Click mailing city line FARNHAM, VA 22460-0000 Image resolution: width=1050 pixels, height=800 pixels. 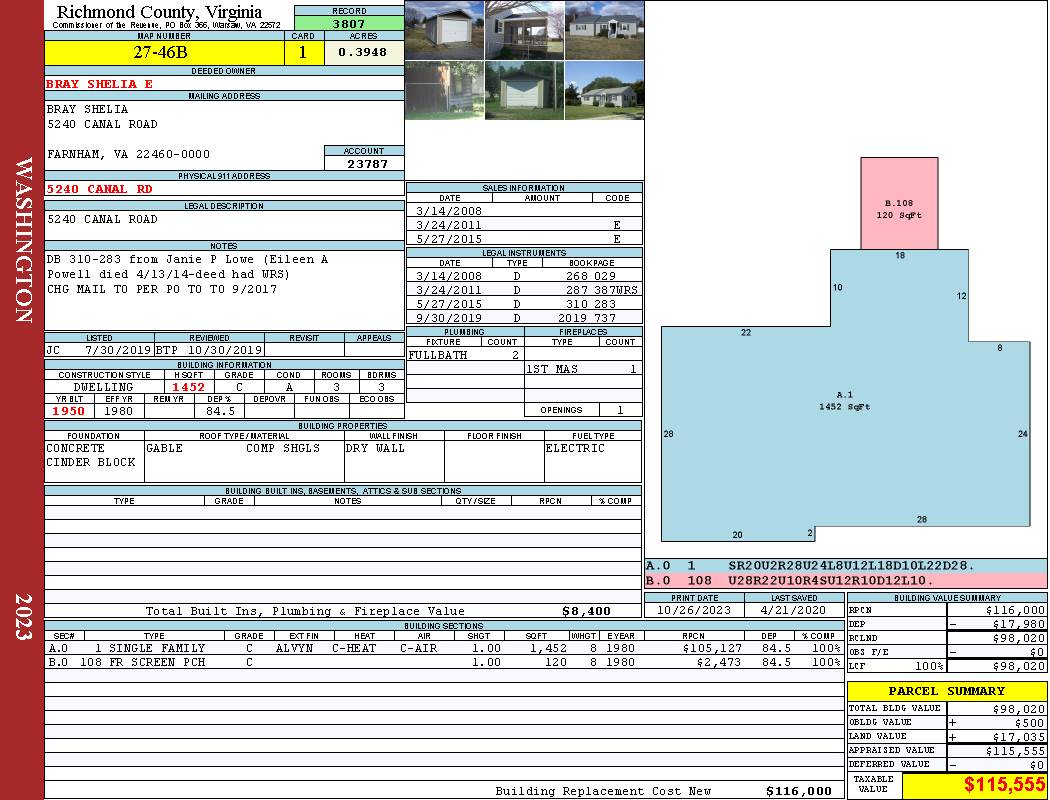click(129, 154)
